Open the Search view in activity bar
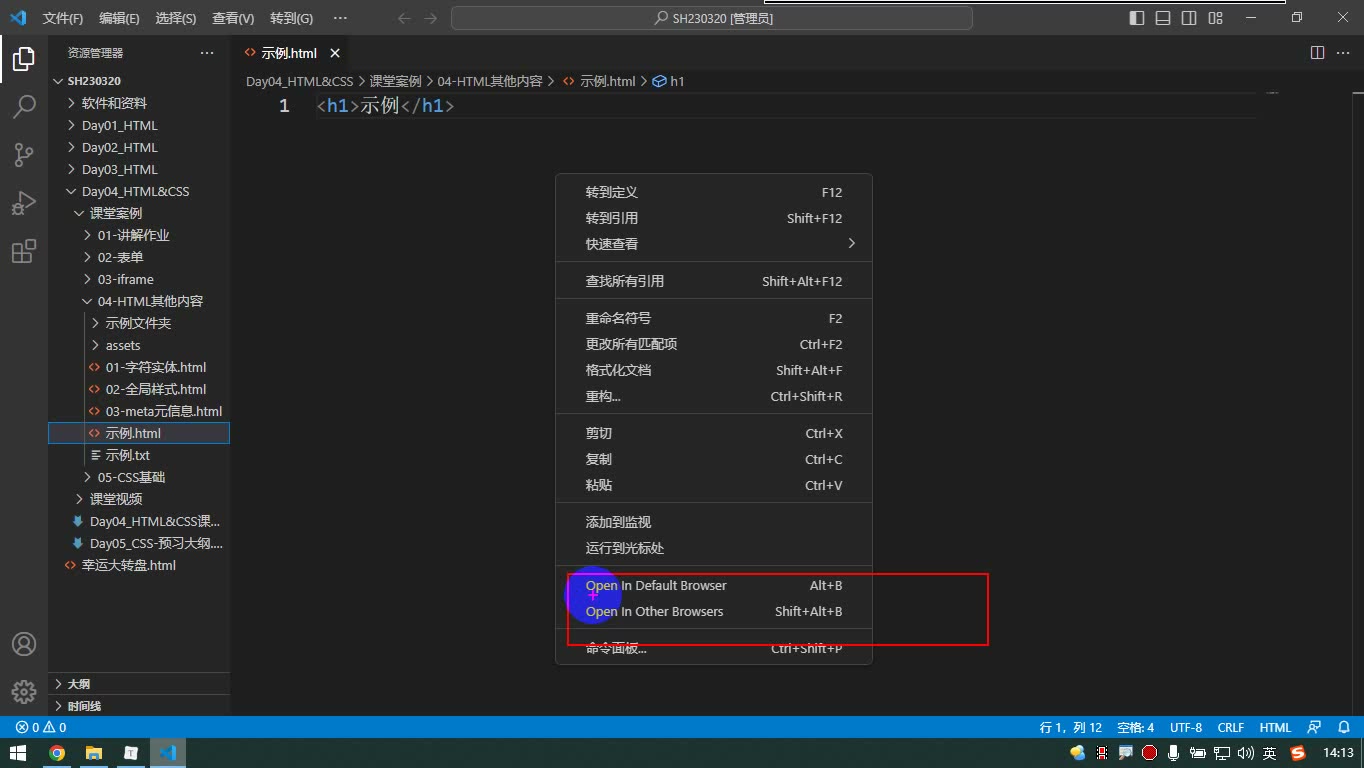The image size is (1364, 768). click(x=24, y=106)
